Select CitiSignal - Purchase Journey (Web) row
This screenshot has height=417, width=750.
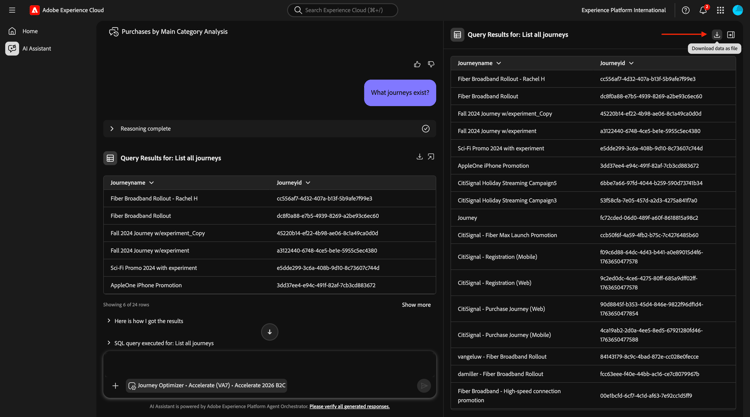pyautogui.click(x=593, y=309)
